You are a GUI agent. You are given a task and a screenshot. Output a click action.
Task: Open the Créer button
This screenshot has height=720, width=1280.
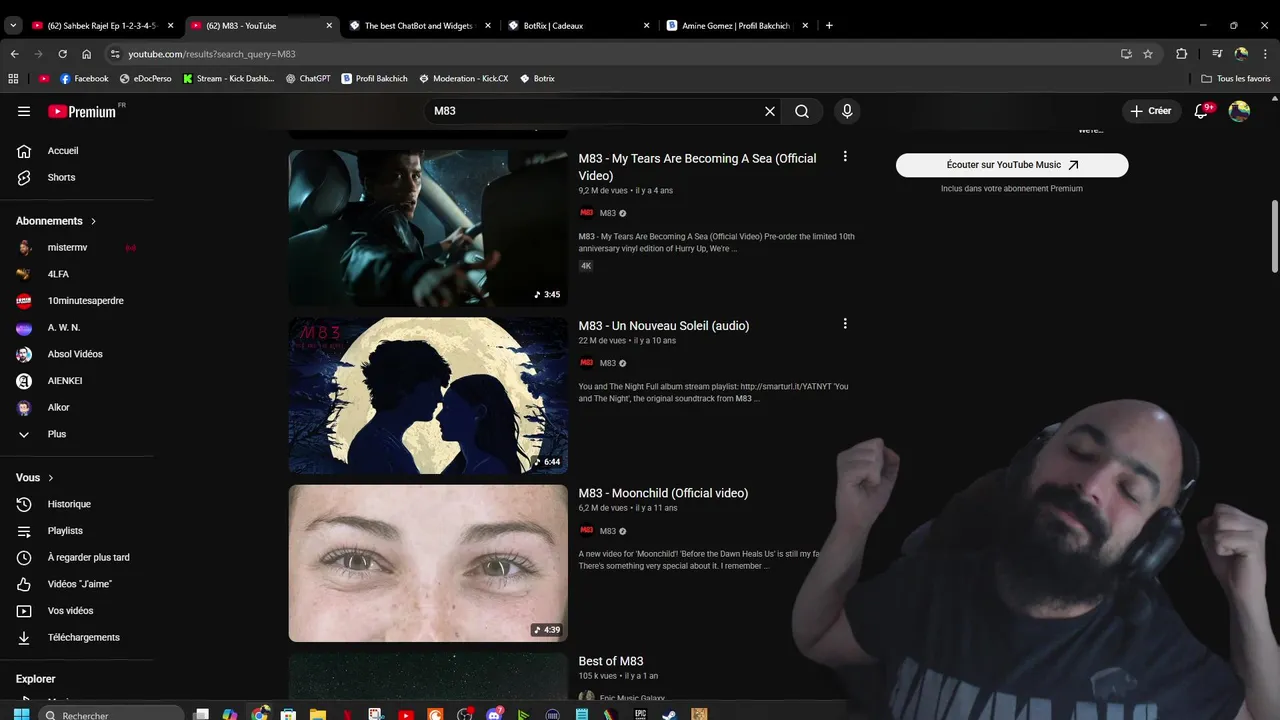point(1151,111)
